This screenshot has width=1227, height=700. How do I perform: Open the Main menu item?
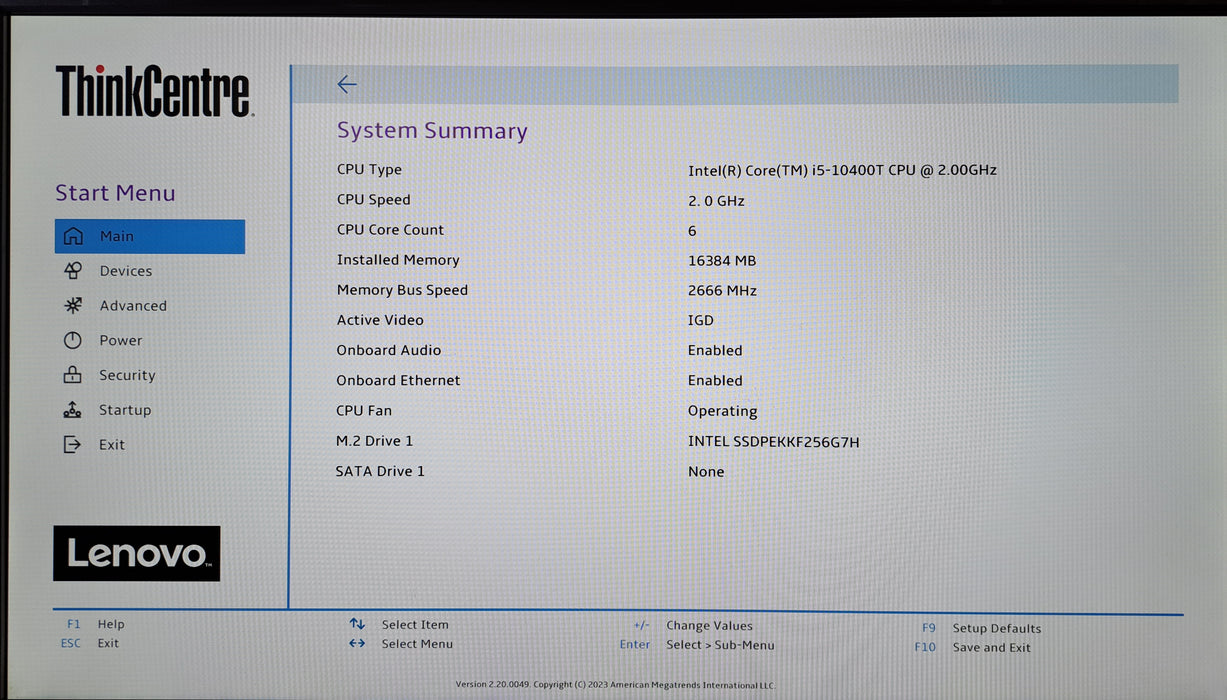pos(150,236)
